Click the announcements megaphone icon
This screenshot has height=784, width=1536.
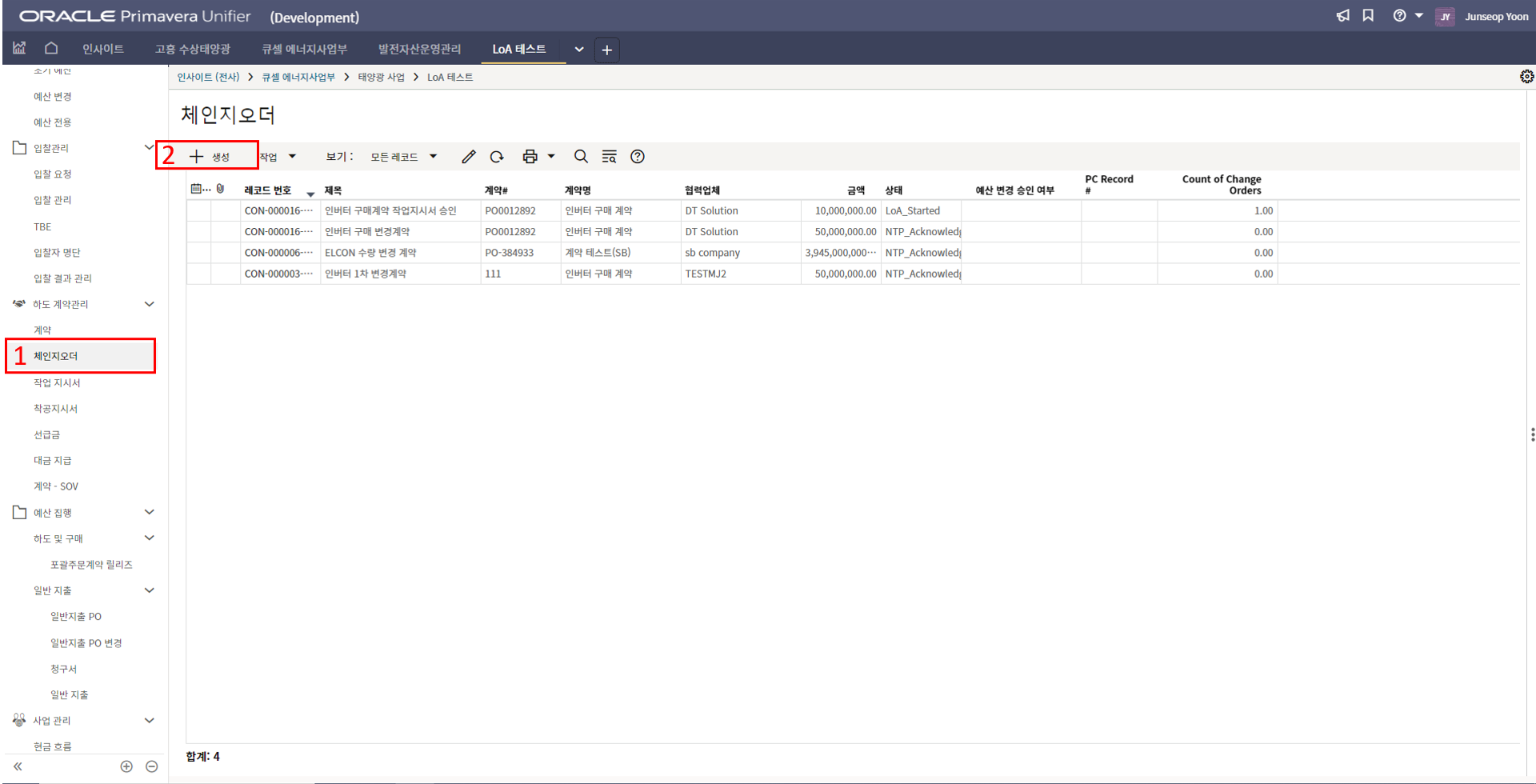pyautogui.click(x=1342, y=16)
